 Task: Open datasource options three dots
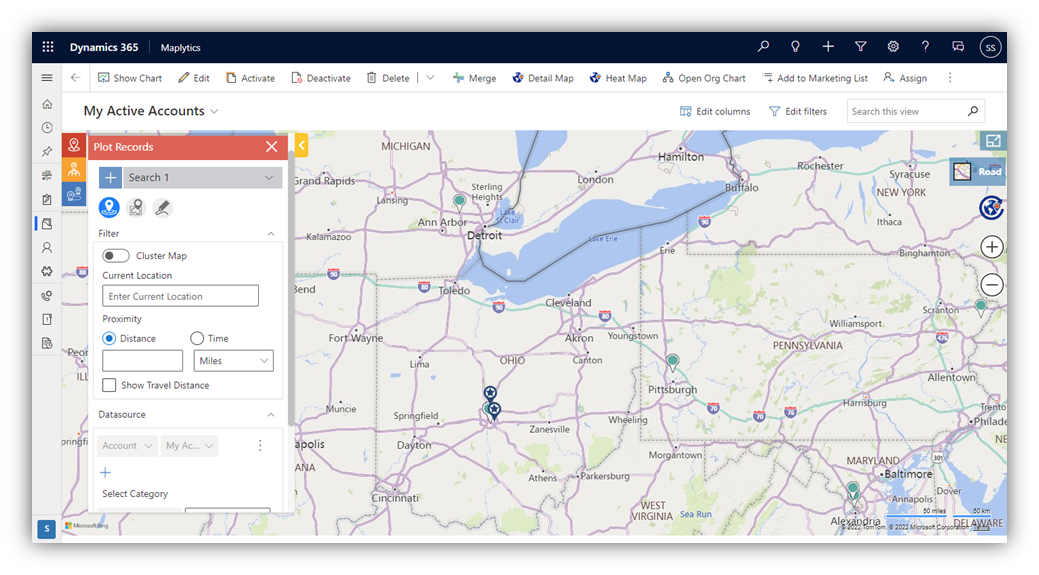click(x=260, y=446)
